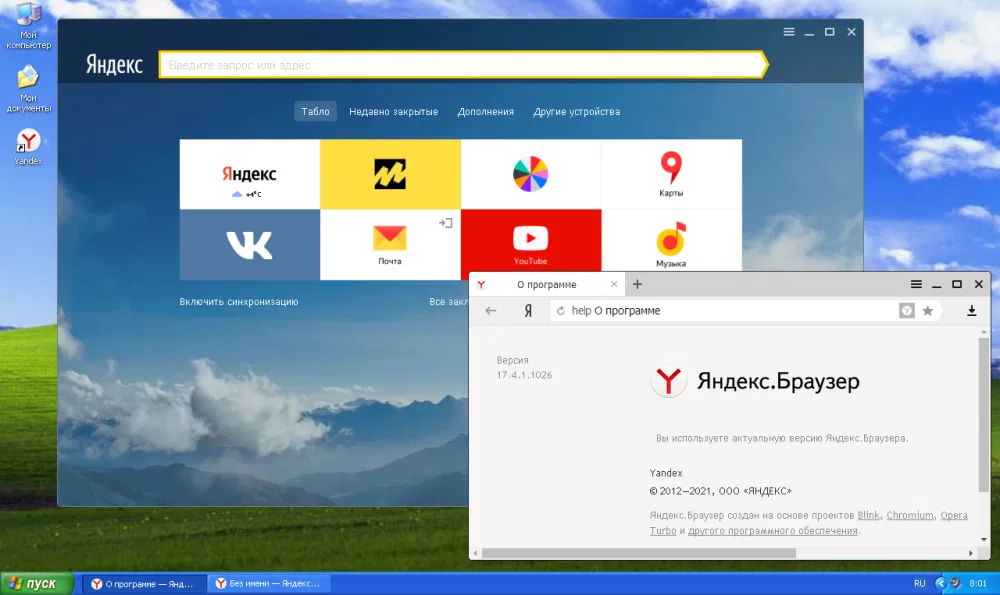Click right scroll arrow of horizontal scrollbar
The height and width of the screenshot is (595, 1000).
[x=971, y=553]
